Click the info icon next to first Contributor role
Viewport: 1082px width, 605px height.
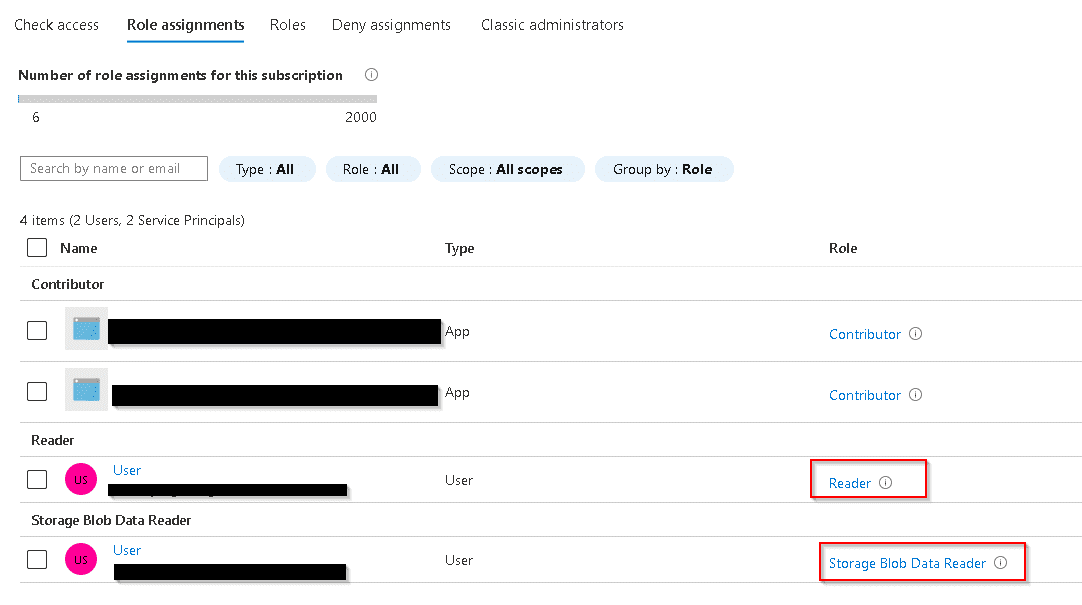pyautogui.click(x=915, y=334)
